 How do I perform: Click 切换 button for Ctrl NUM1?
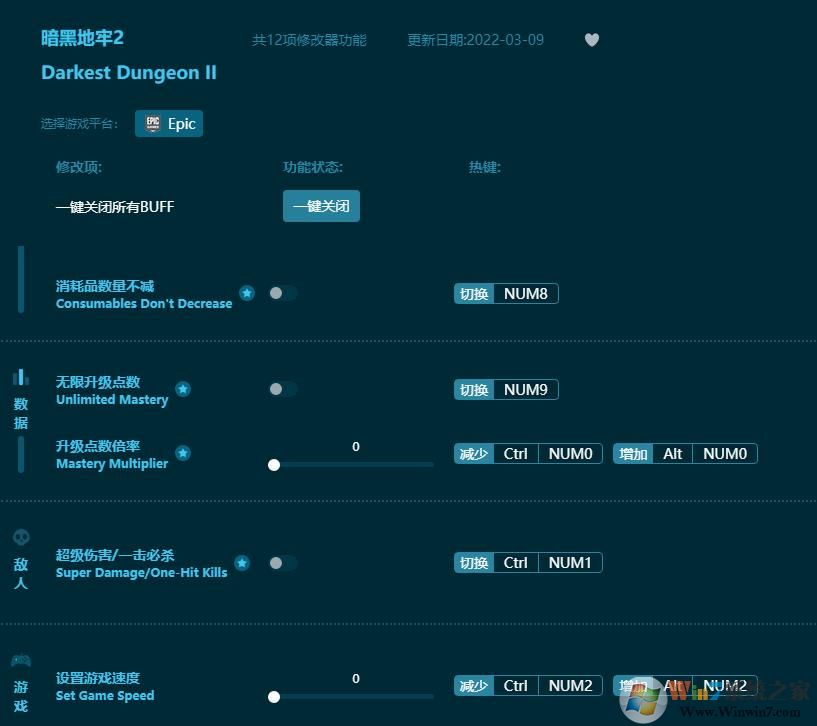point(474,562)
